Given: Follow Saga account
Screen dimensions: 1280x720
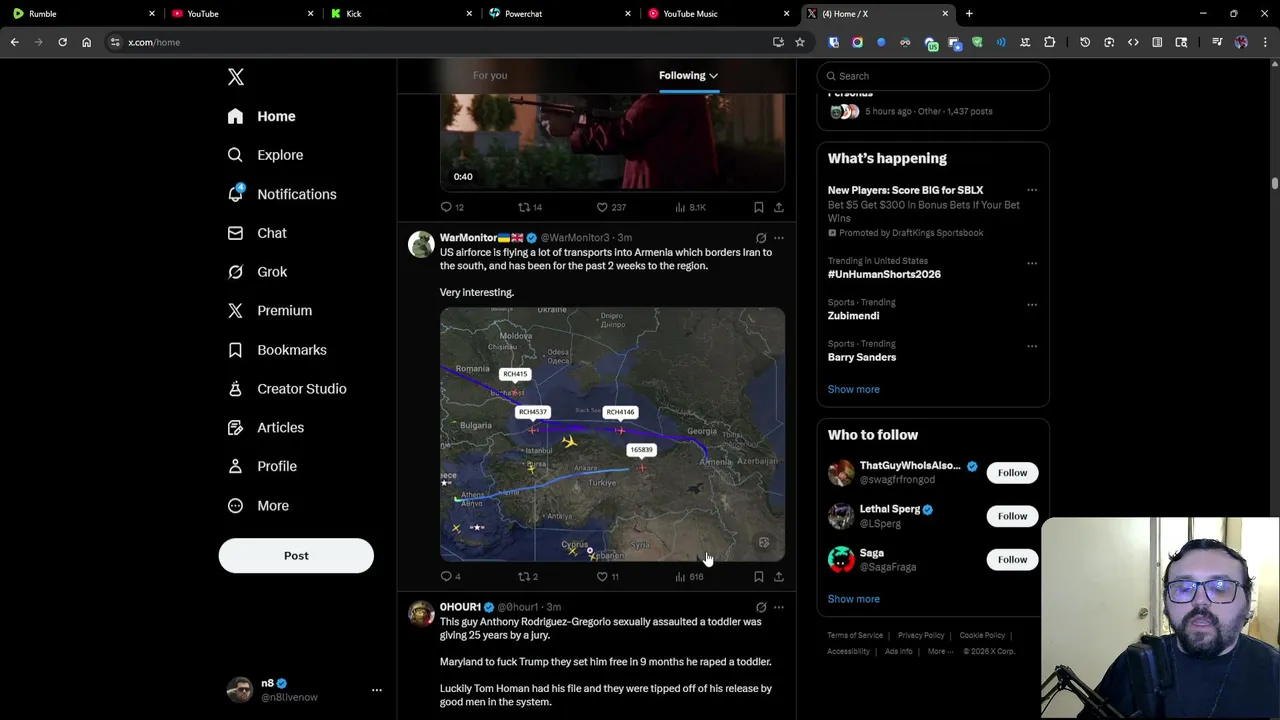Looking at the screenshot, I should pos(1012,560).
